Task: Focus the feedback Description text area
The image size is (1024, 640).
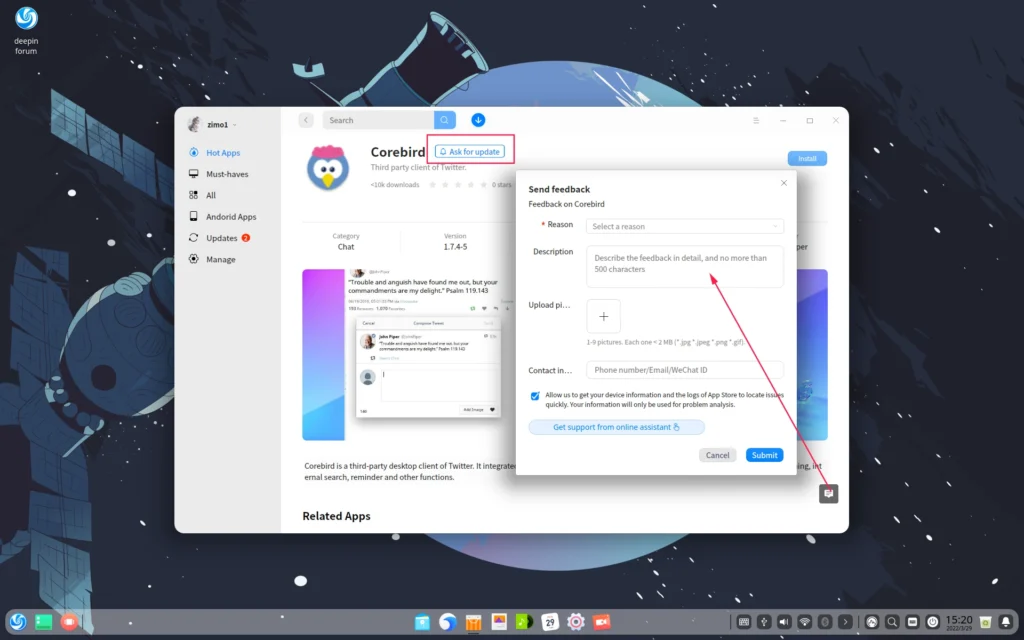Action: pos(684,266)
